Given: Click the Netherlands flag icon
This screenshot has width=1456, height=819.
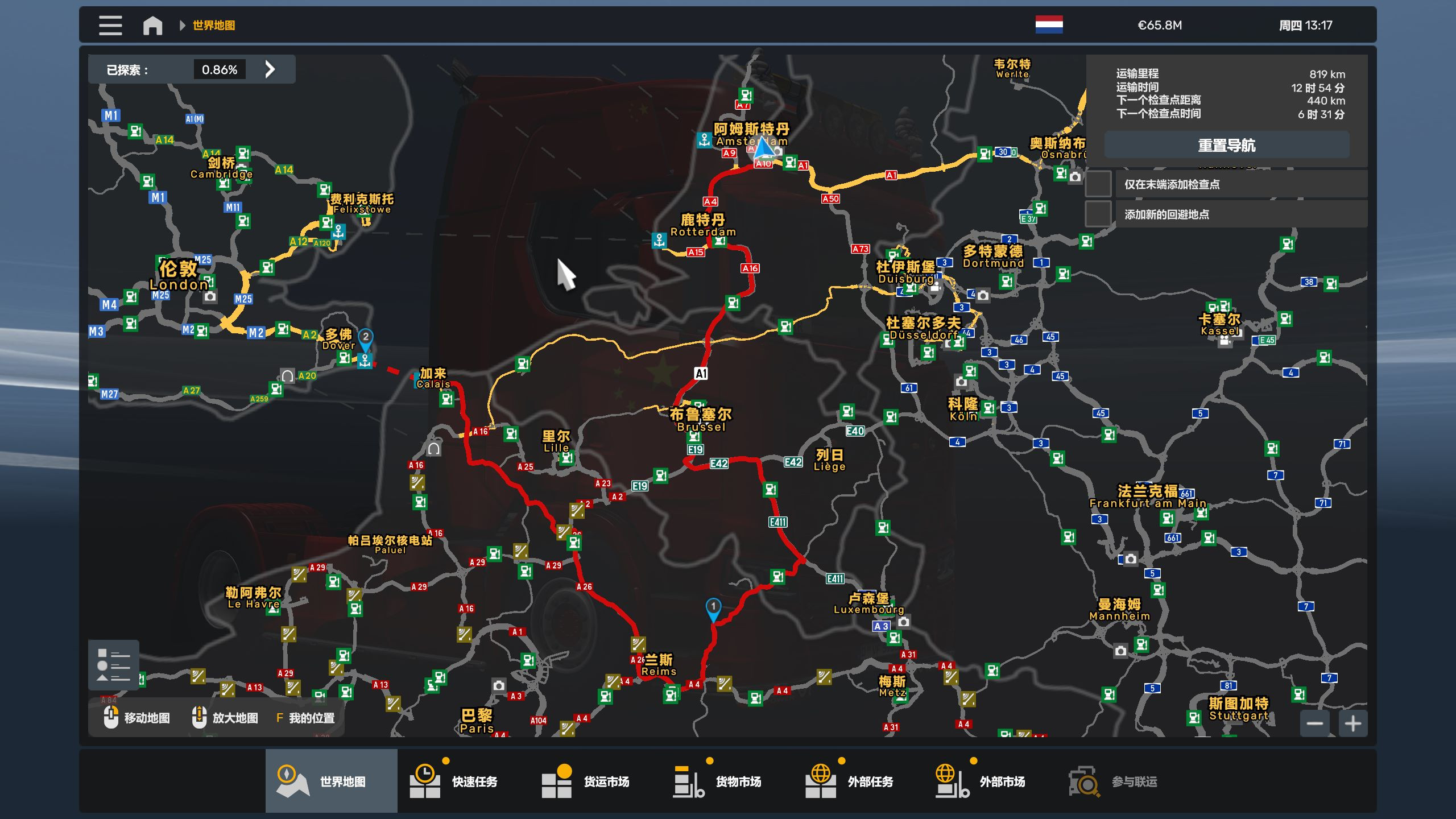Looking at the screenshot, I should [1049, 25].
